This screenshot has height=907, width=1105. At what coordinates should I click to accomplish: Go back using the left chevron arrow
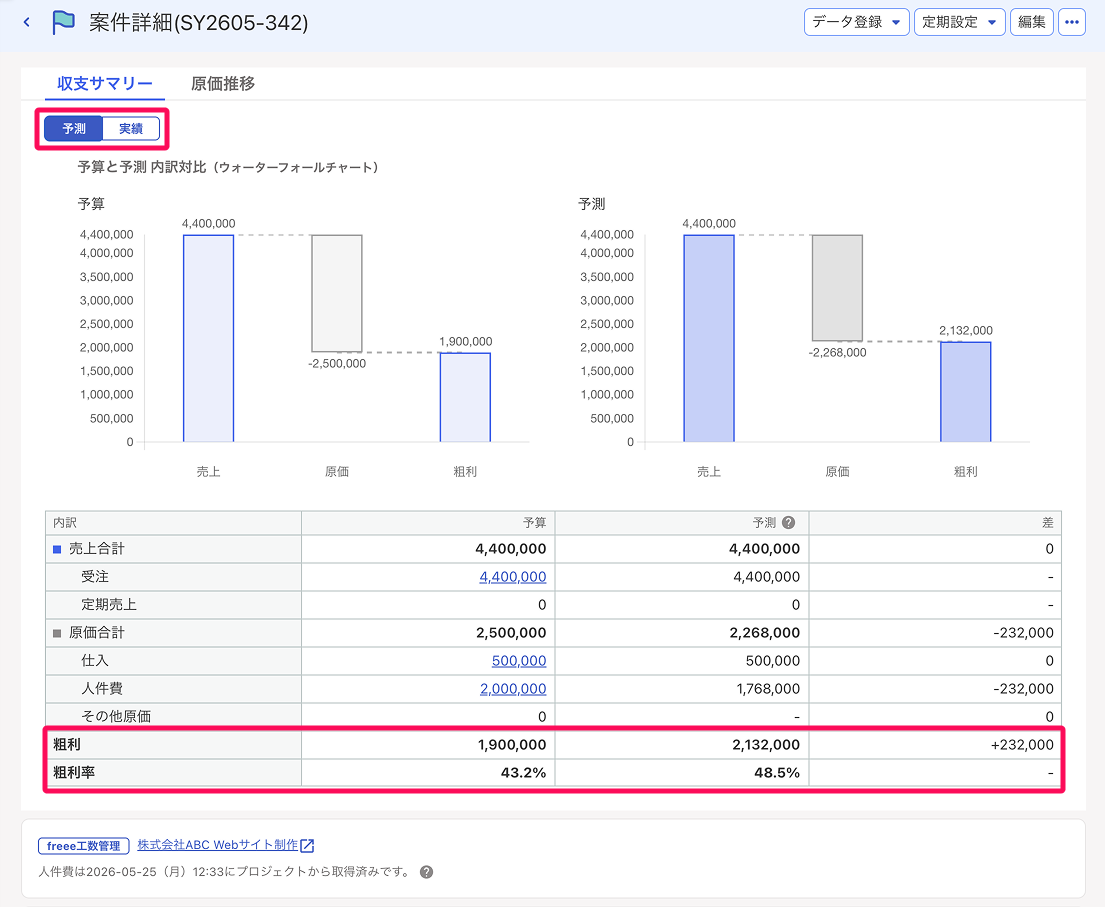pos(27,23)
